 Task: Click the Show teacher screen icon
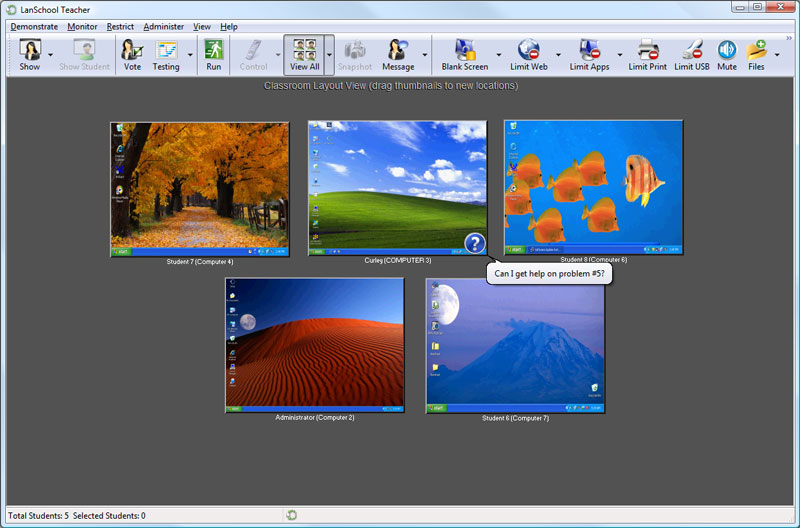(x=30, y=55)
